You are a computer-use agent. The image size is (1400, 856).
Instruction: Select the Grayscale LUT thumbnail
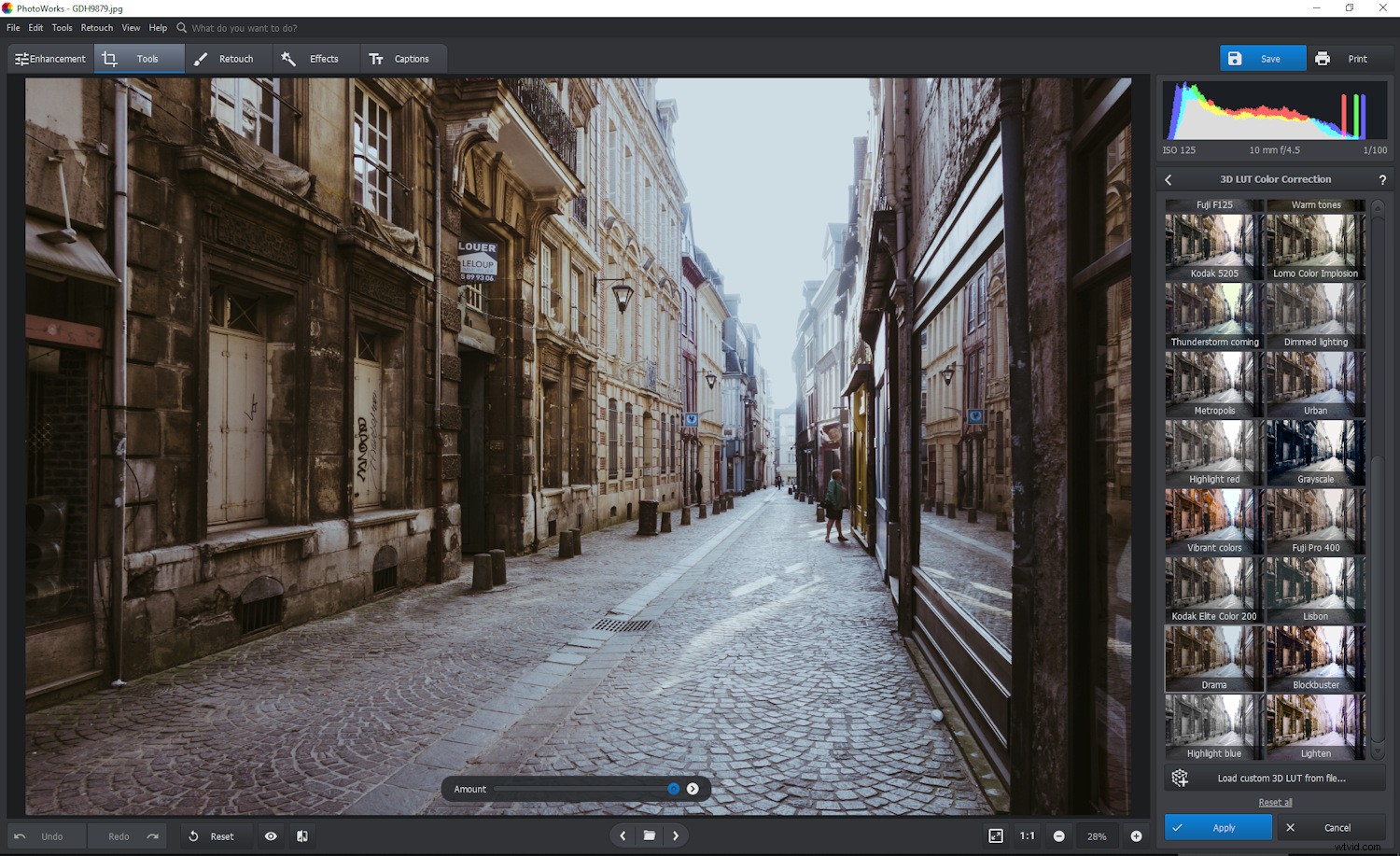point(1315,451)
